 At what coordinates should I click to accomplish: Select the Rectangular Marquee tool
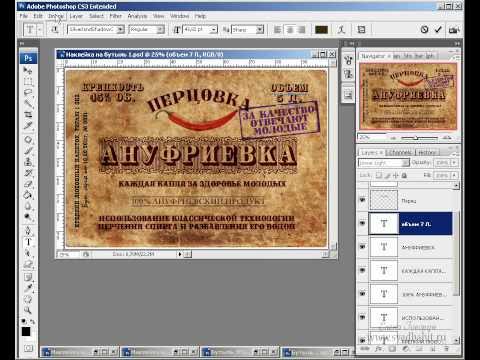28,81
